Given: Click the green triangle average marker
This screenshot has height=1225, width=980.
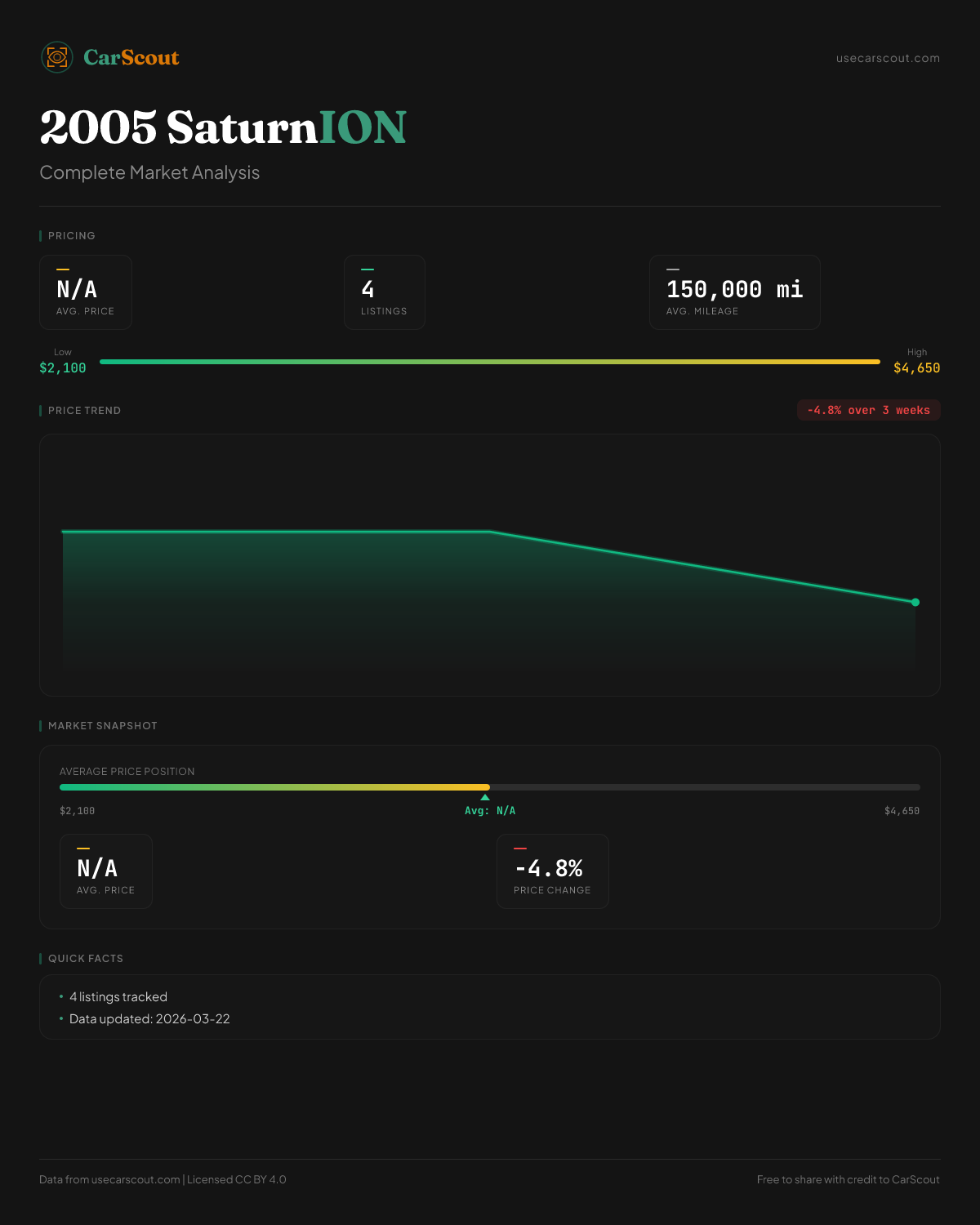Looking at the screenshot, I should pyautogui.click(x=485, y=797).
